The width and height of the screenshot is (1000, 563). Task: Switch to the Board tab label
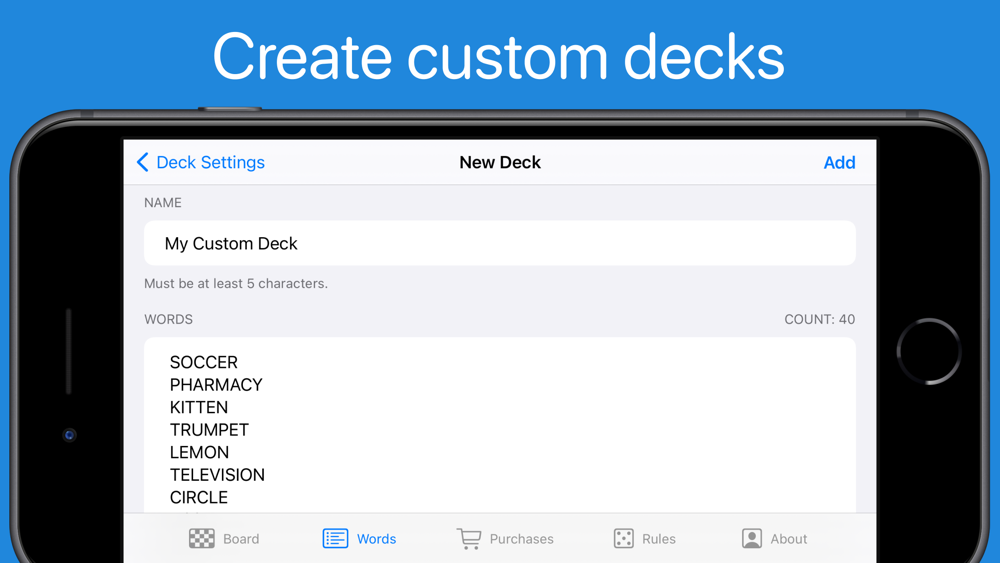pos(241,539)
